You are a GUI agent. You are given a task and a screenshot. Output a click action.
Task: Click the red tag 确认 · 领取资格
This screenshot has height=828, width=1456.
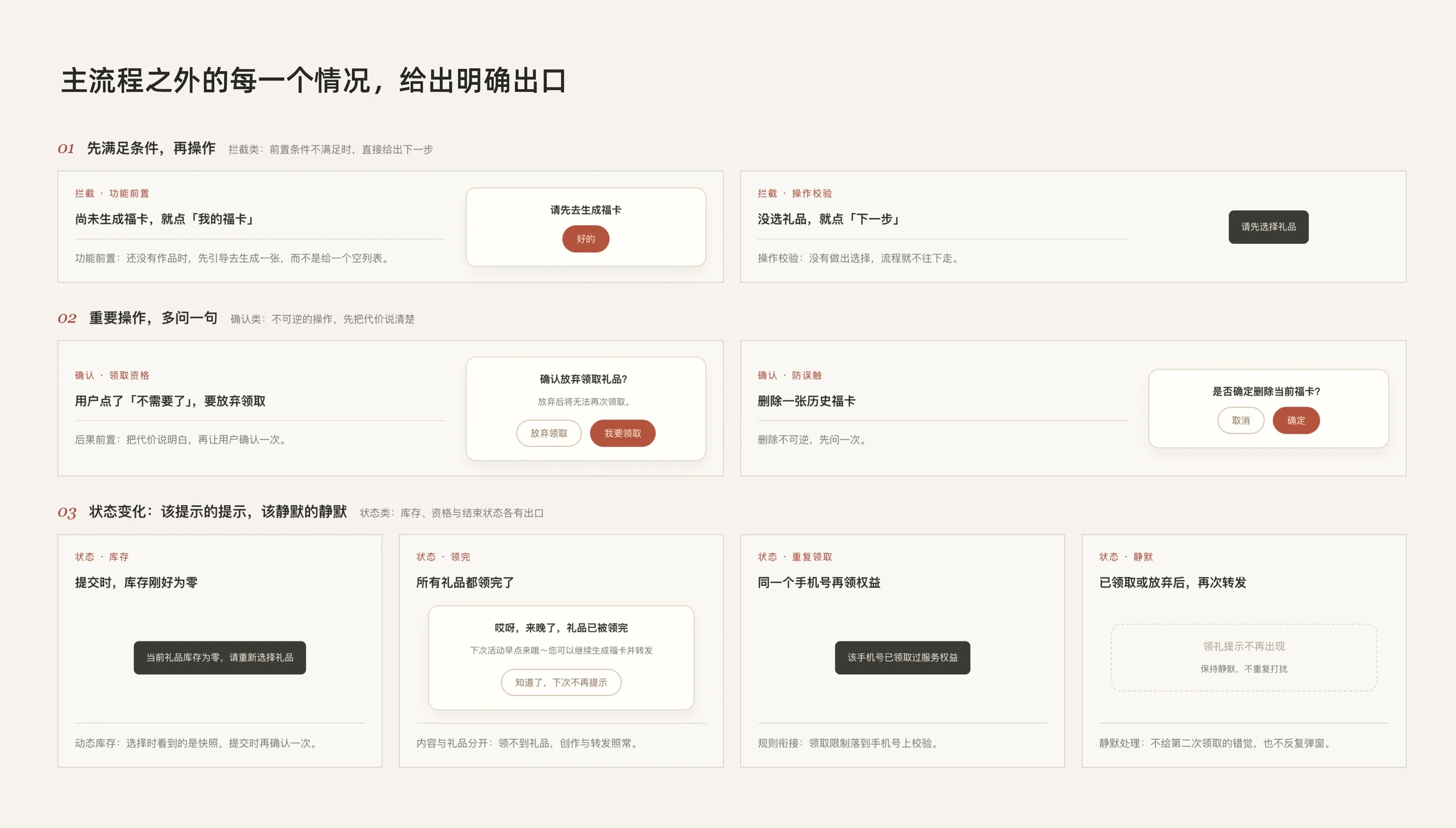click(x=112, y=375)
